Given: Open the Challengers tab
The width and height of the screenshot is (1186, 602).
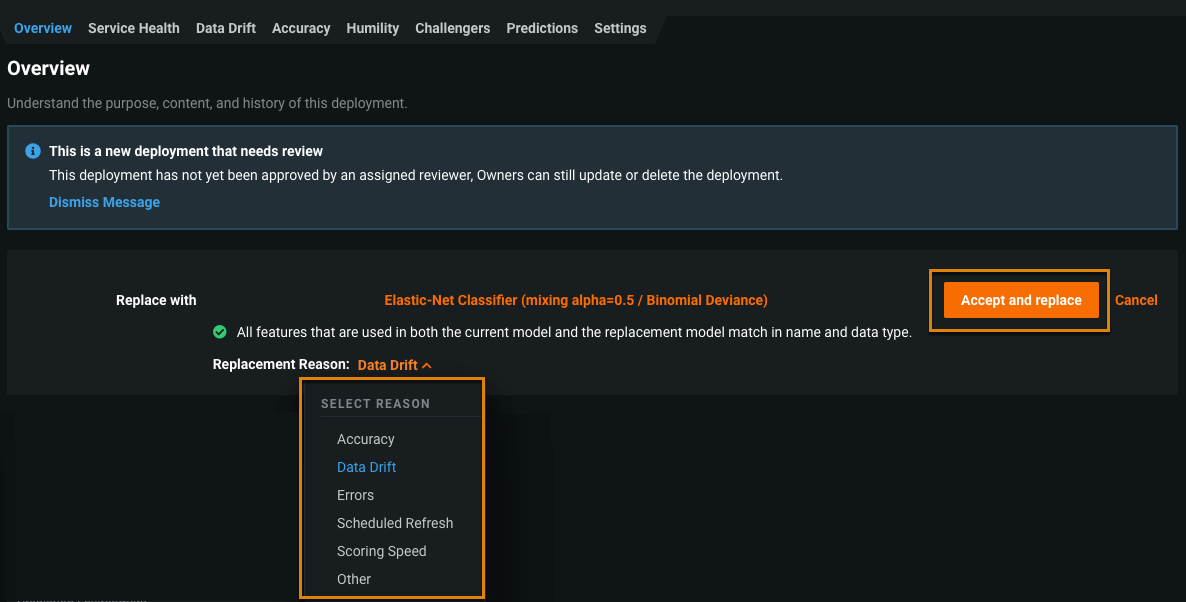Looking at the screenshot, I should (453, 28).
